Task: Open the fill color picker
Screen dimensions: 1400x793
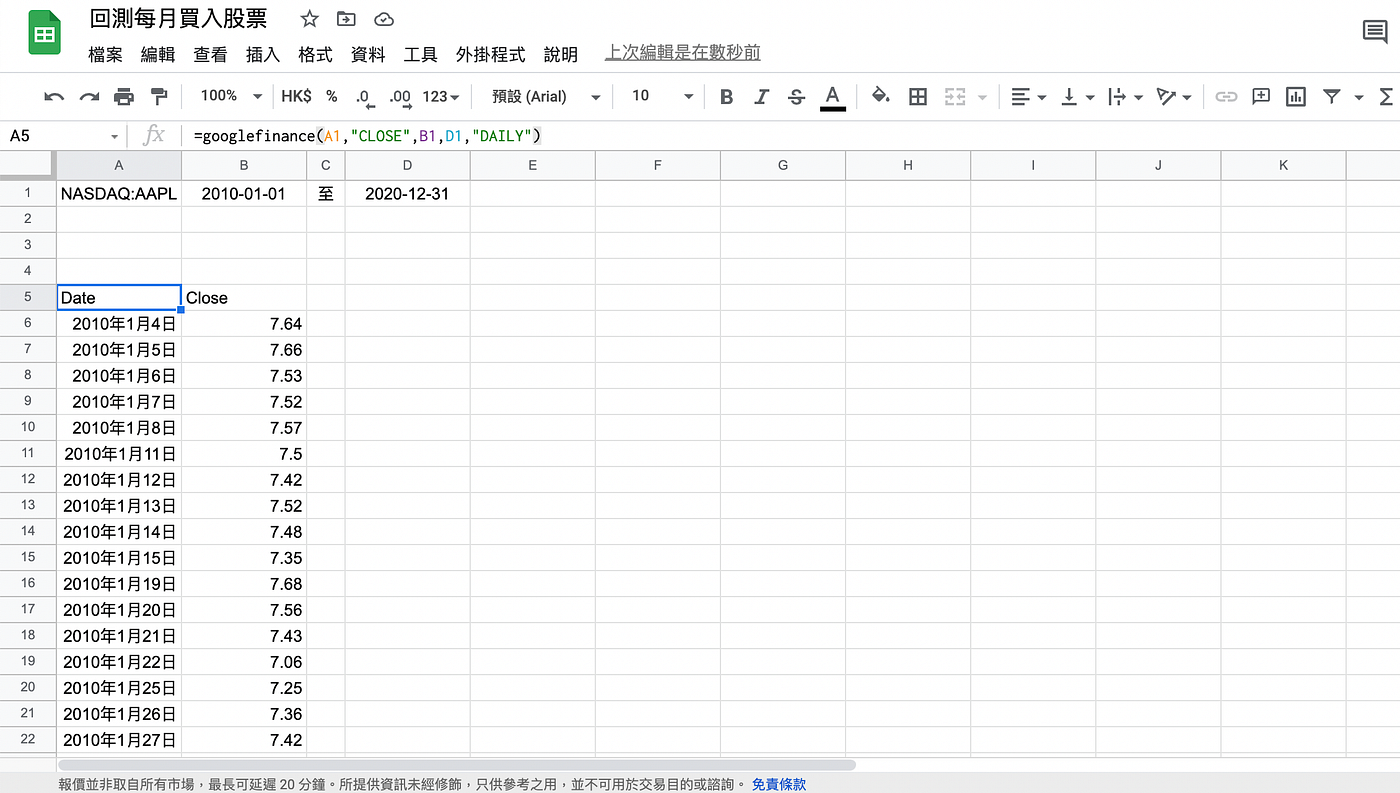Action: pyautogui.click(x=880, y=96)
